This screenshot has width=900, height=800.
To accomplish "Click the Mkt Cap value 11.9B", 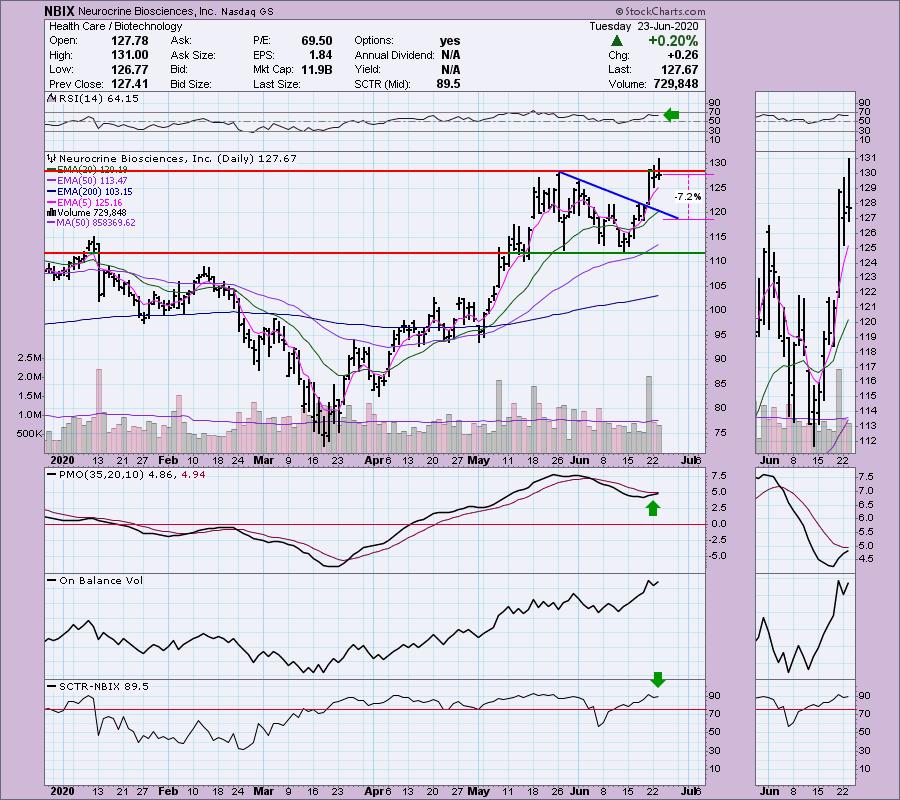I will click(x=317, y=69).
